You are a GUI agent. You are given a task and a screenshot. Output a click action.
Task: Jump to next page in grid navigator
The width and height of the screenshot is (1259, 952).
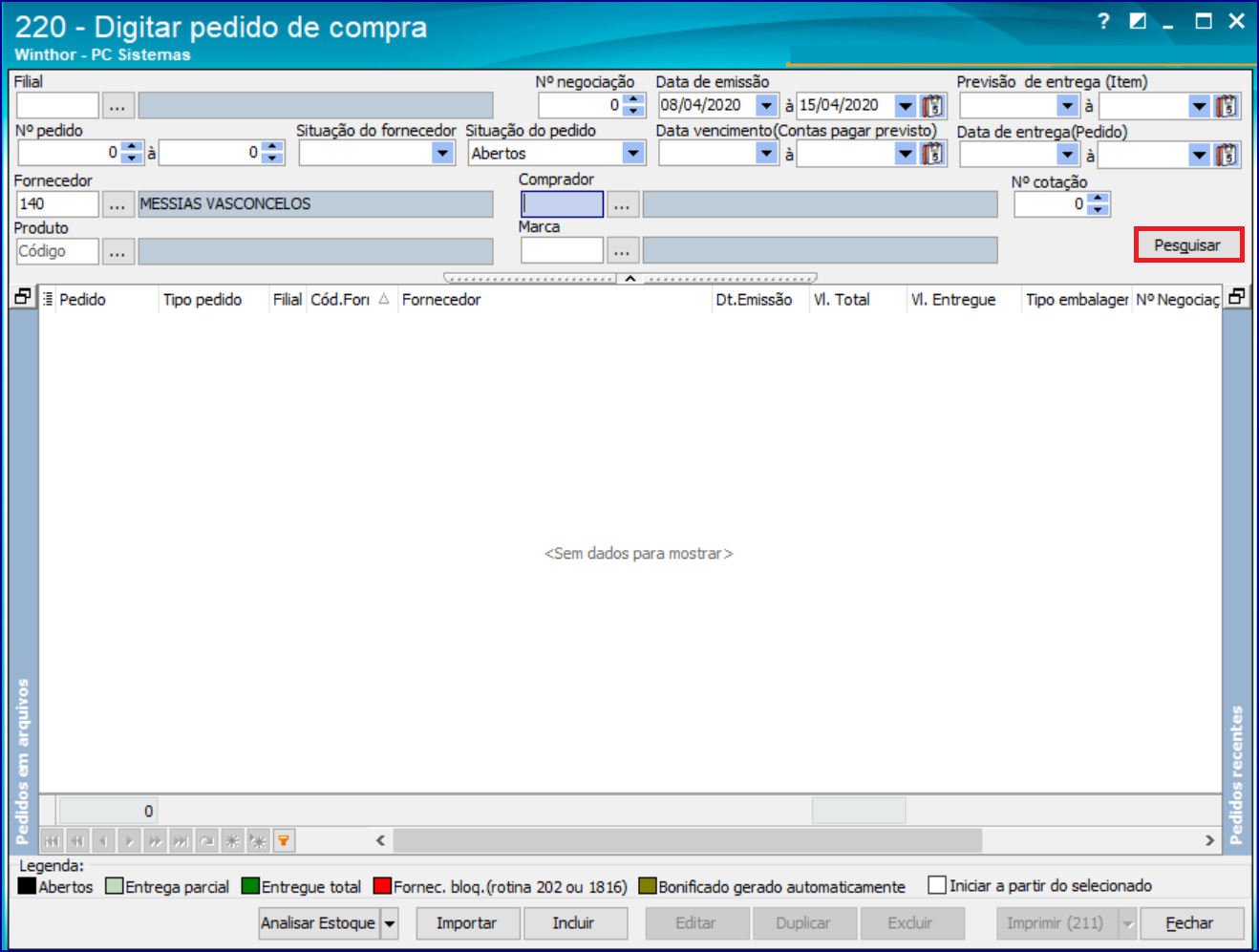tap(155, 841)
